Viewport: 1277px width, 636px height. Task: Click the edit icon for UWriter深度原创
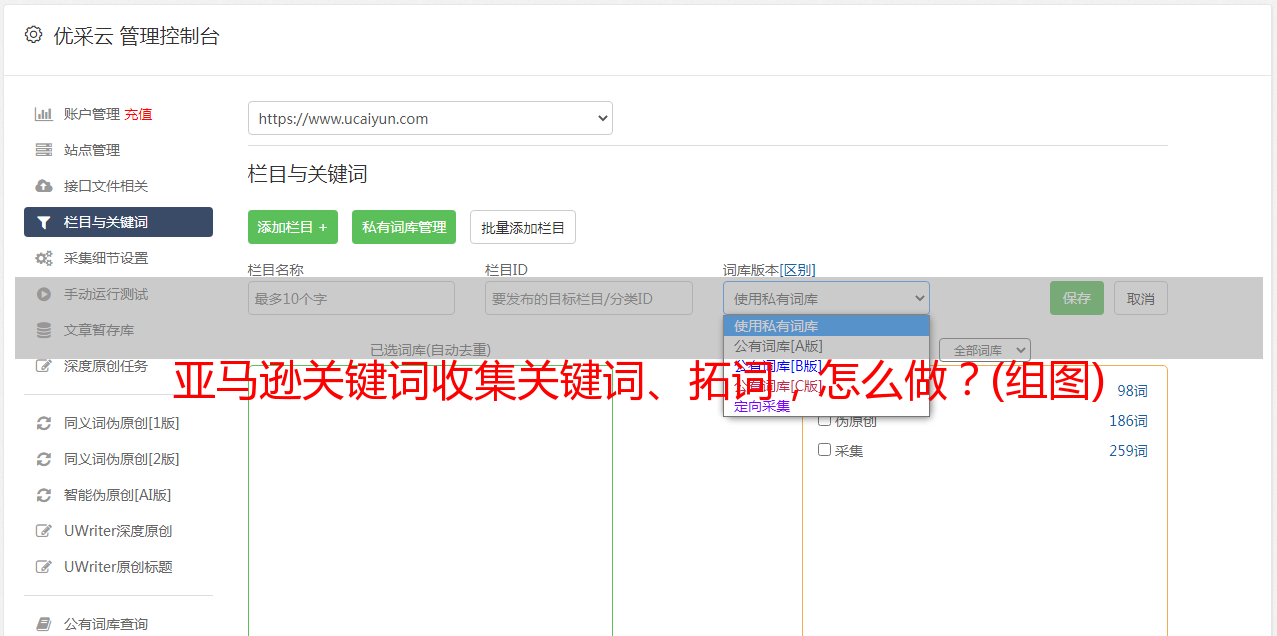coord(43,531)
